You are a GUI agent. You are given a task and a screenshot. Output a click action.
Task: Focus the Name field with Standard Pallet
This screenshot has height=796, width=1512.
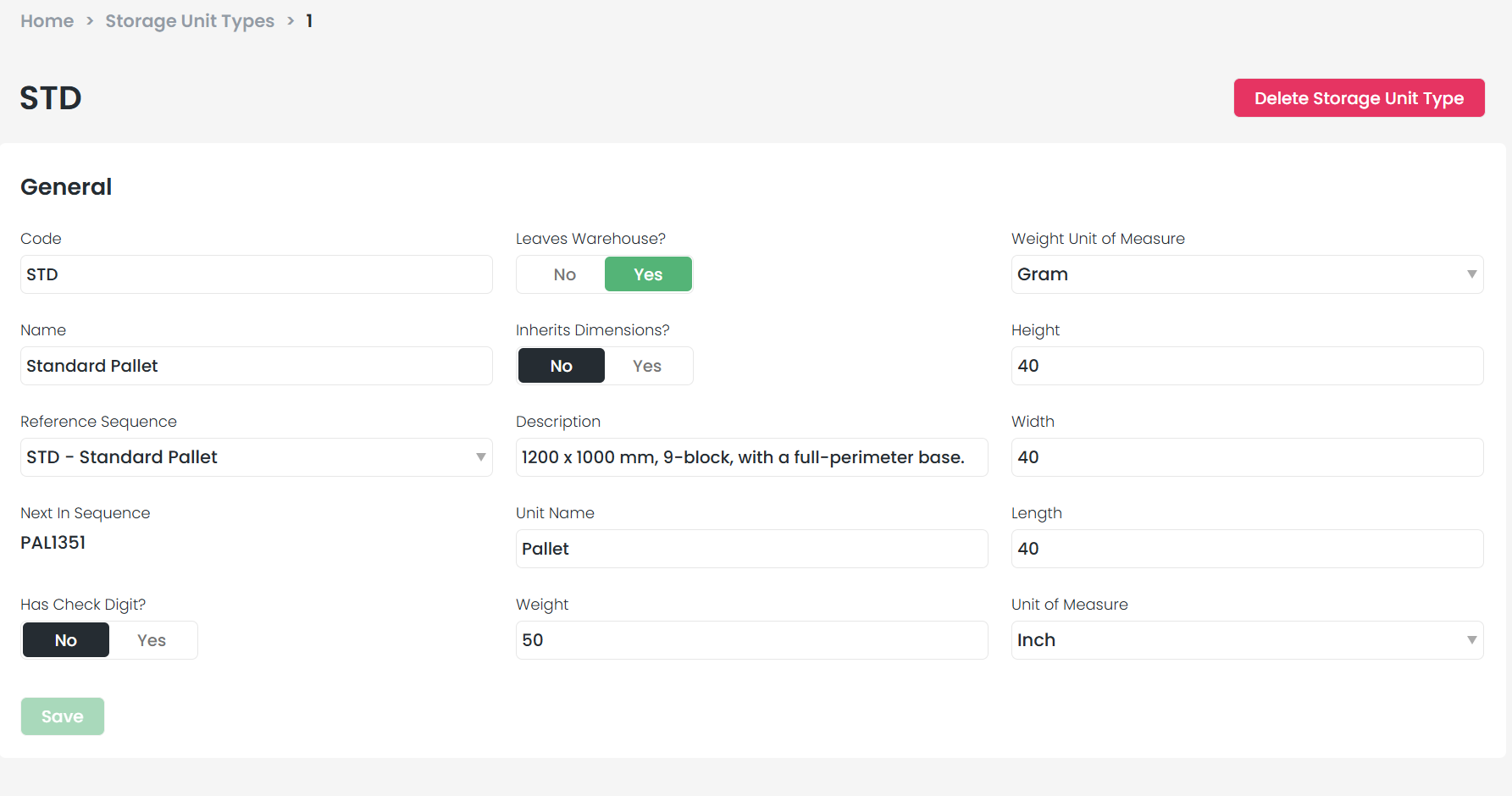pos(256,366)
